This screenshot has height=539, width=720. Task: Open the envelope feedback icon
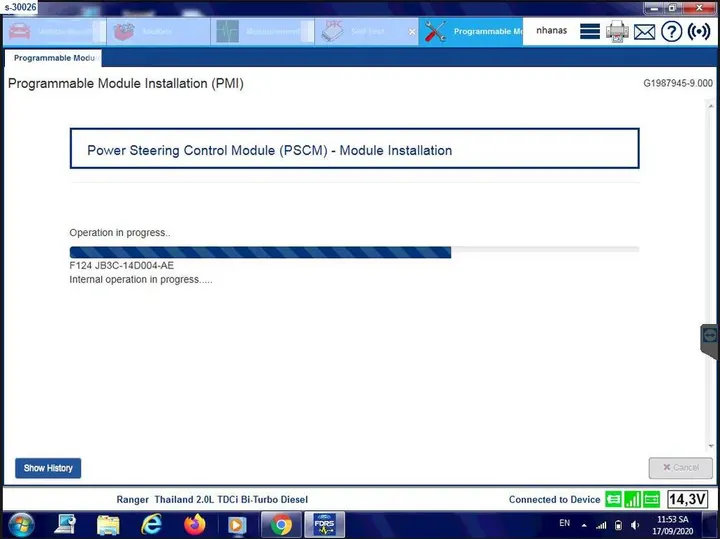(644, 32)
